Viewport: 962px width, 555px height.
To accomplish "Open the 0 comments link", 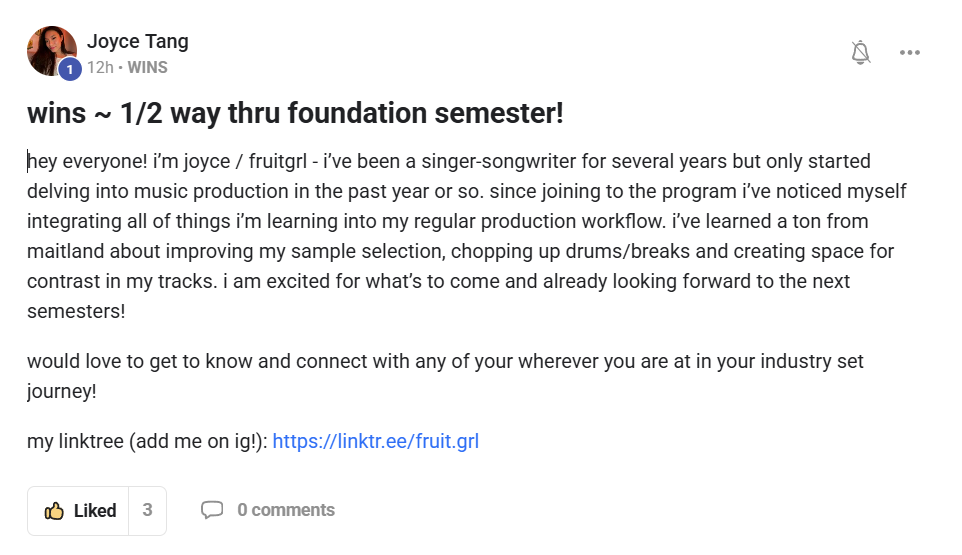I will [285, 510].
